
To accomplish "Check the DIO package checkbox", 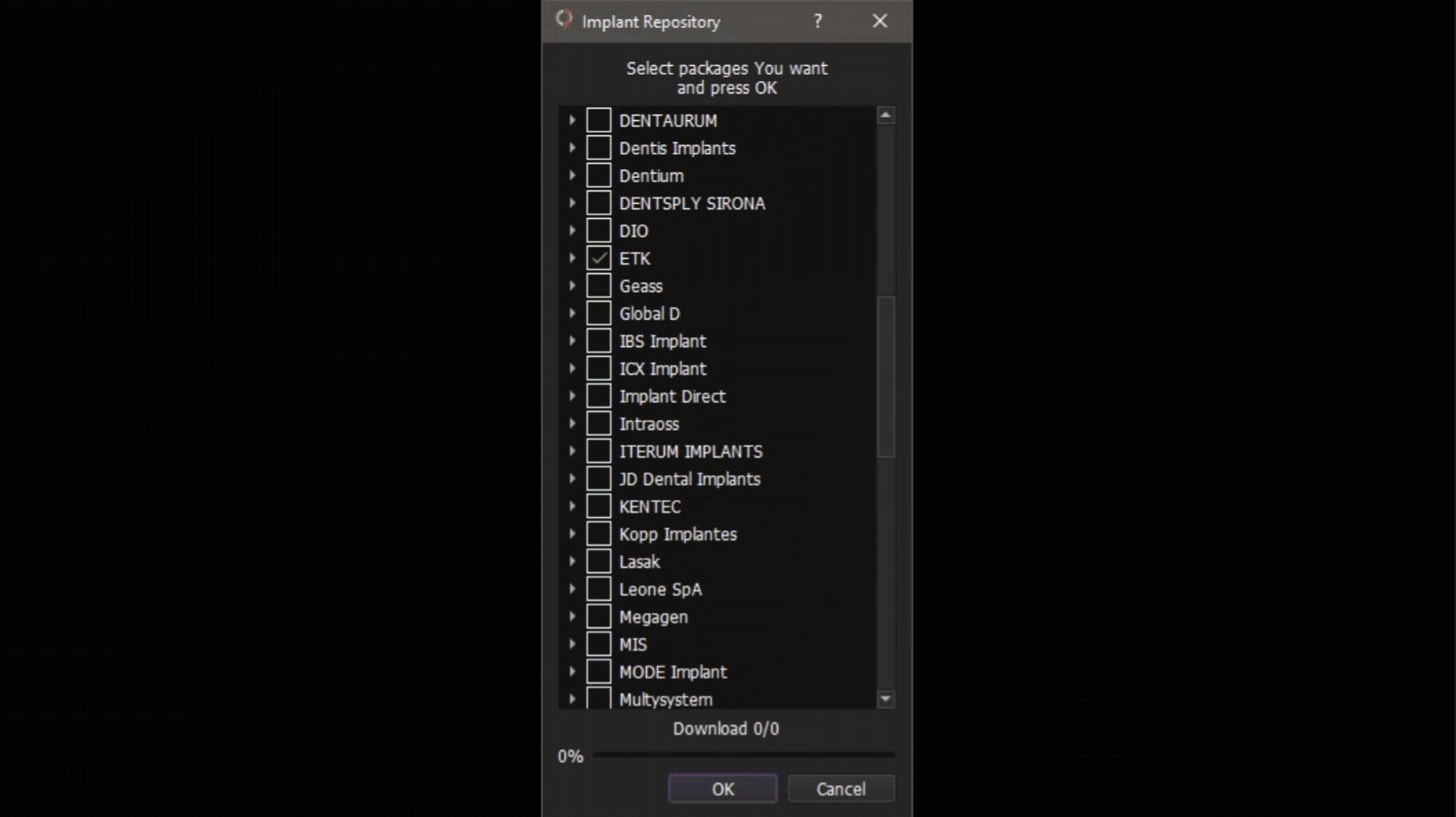I will tap(599, 231).
